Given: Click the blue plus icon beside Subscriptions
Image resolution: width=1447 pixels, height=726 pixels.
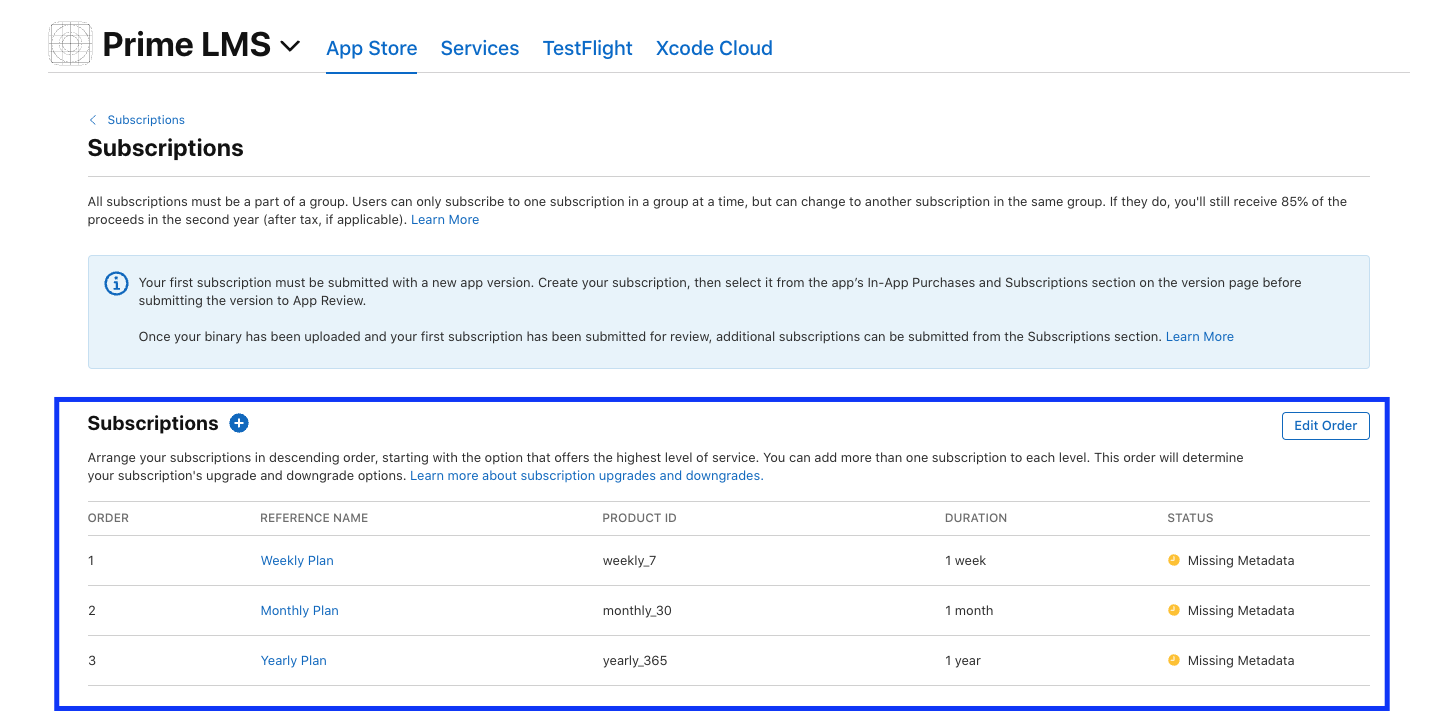Looking at the screenshot, I should point(238,423).
